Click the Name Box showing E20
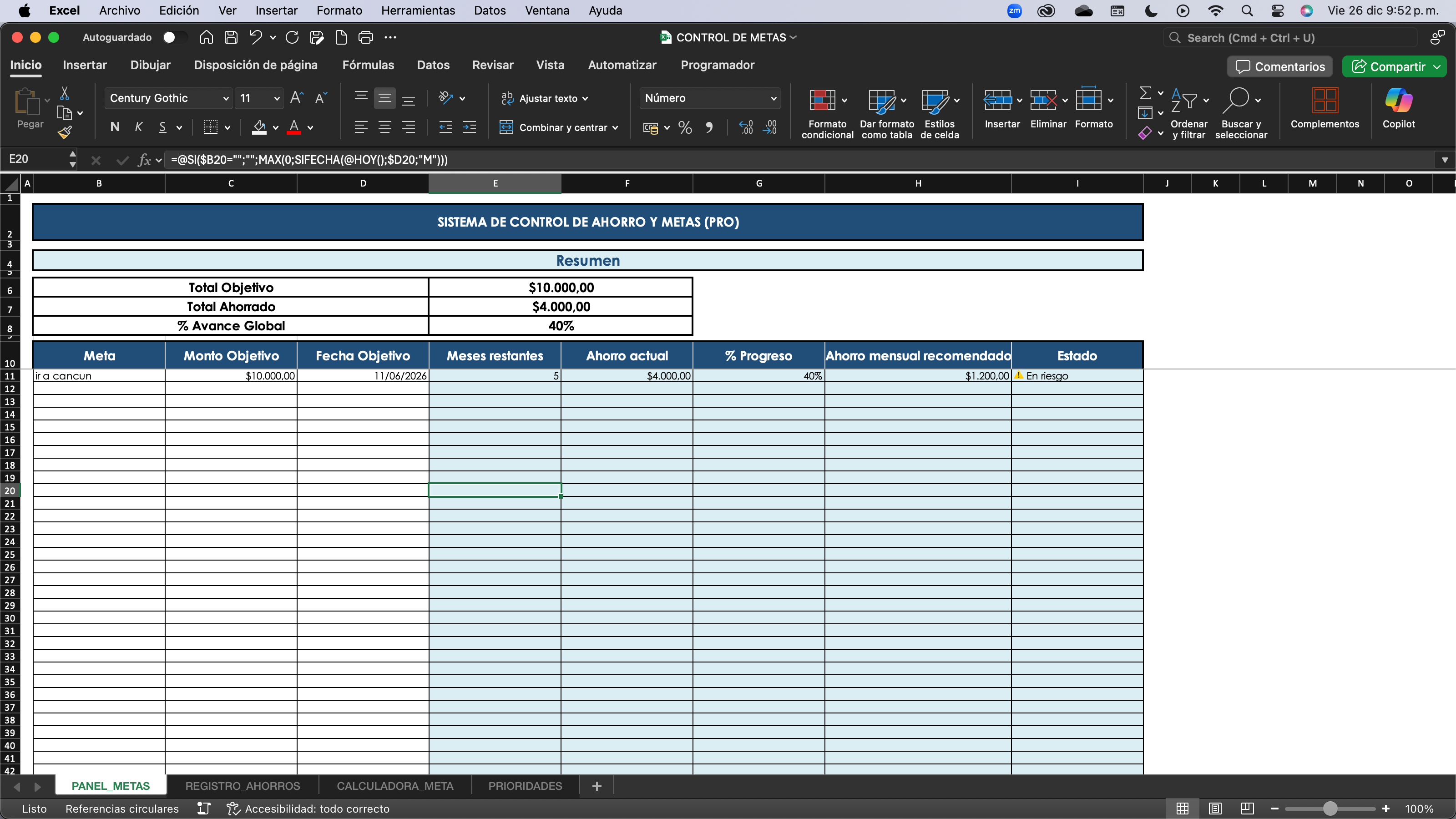The width and height of the screenshot is (1456, 819). pos(35,159)
